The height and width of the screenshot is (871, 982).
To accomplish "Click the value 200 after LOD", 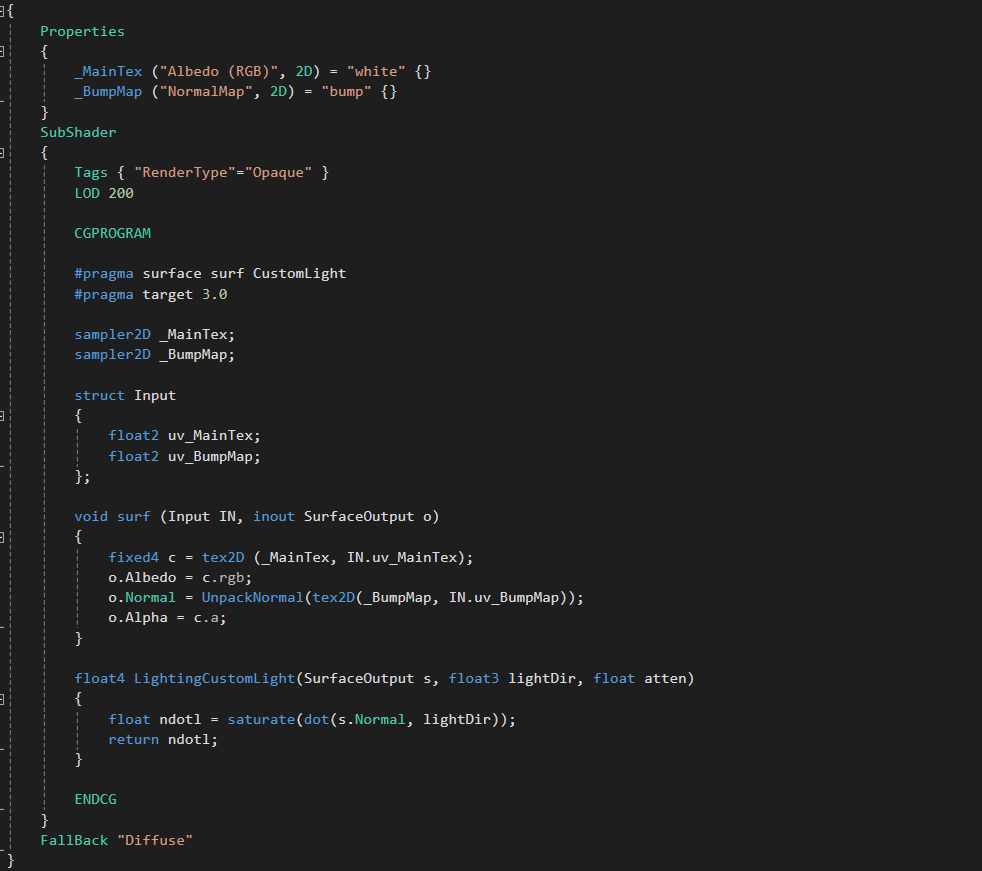I will tap(121, 193).
